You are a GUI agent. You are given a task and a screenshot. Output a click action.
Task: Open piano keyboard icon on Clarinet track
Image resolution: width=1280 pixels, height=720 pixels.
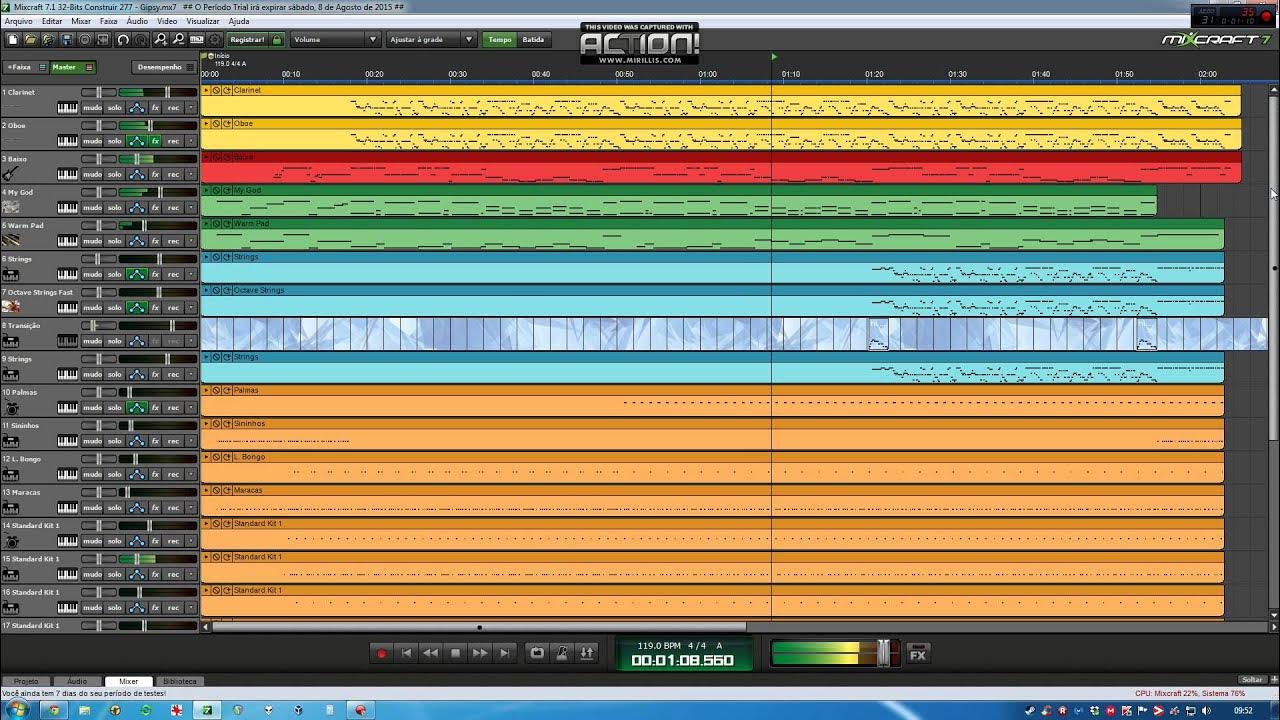(68, 107)
